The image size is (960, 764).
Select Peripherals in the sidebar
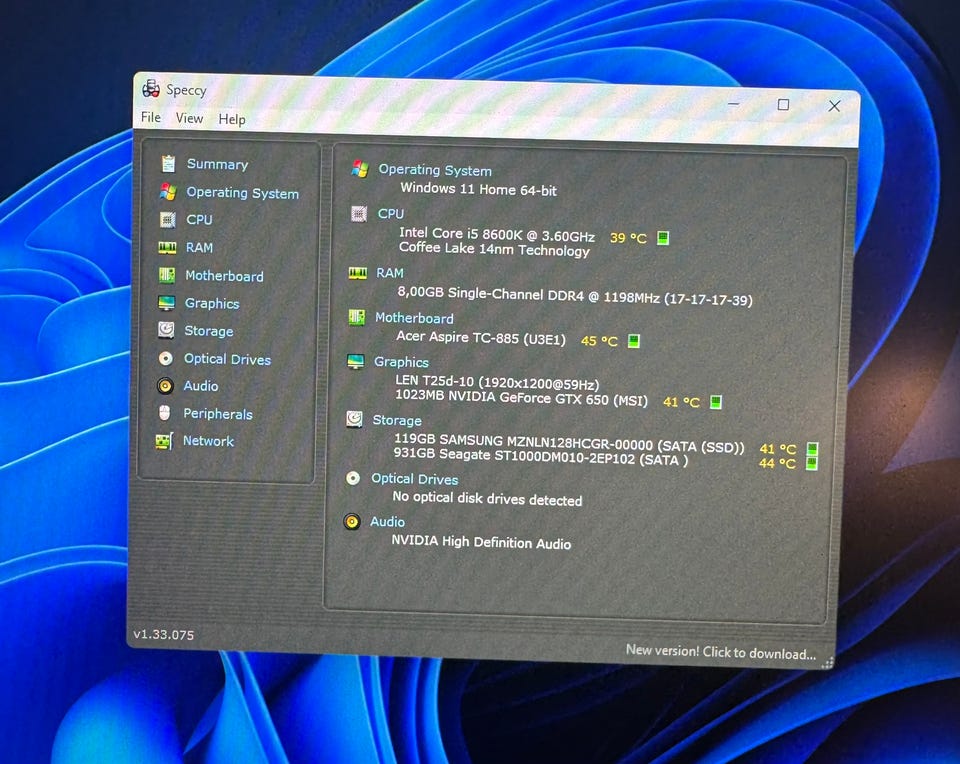(218, 414)
